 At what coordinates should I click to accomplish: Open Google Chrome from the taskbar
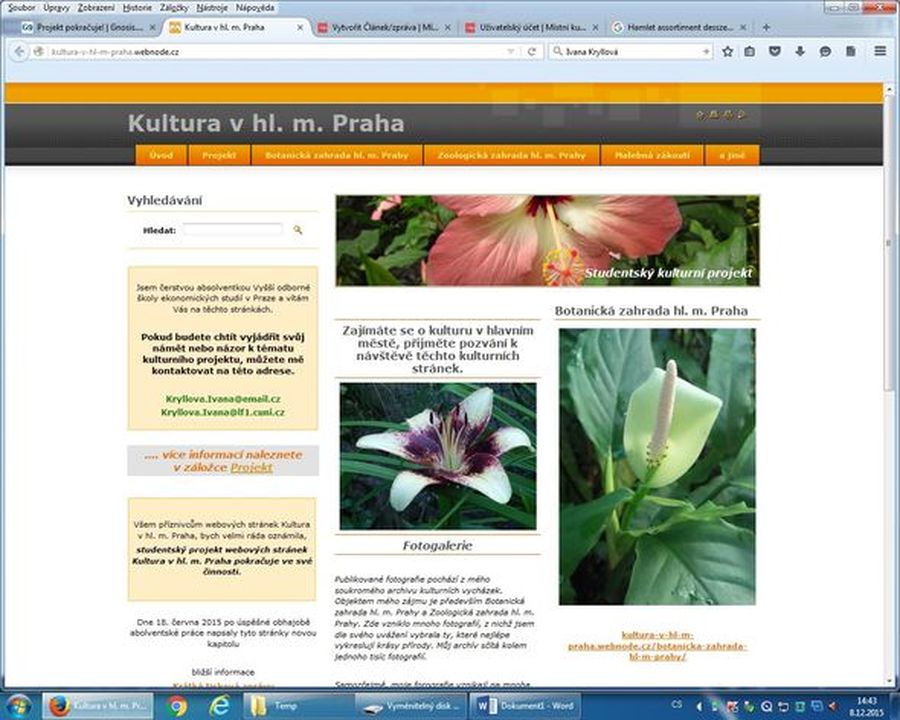click(x=176, y=706)
